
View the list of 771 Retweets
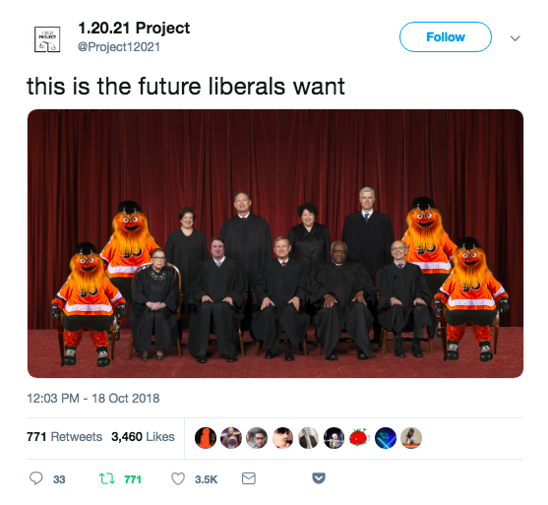coord(65,437)
